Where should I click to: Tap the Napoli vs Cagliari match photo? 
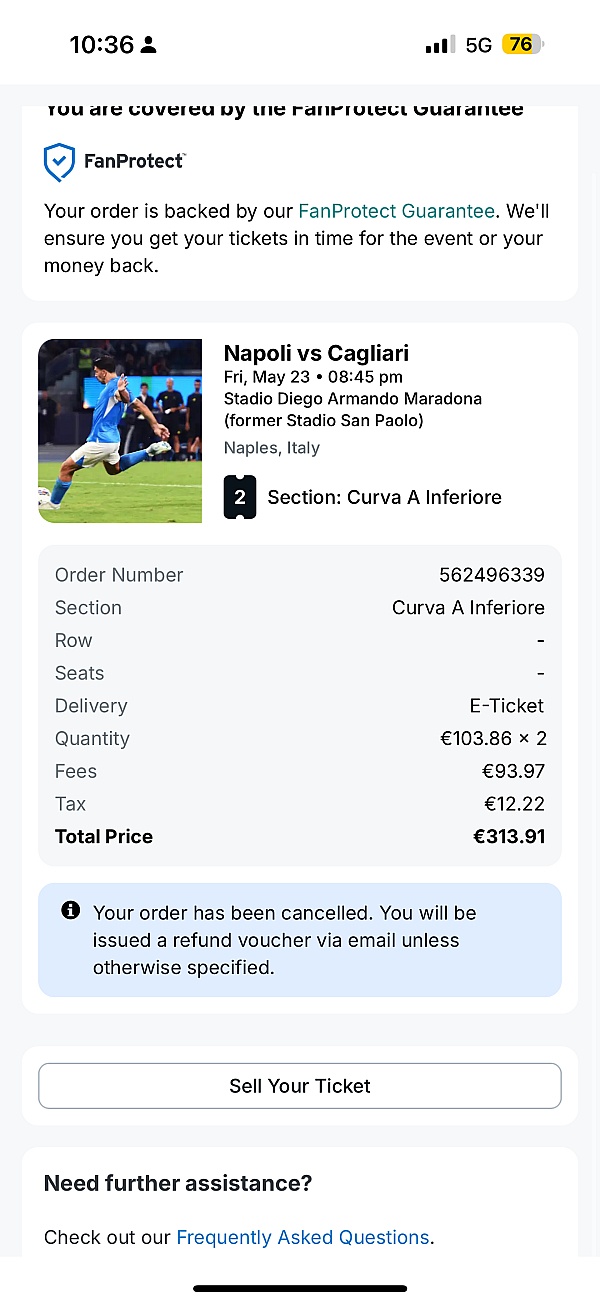pyautogui.click(x=120, y=431)
